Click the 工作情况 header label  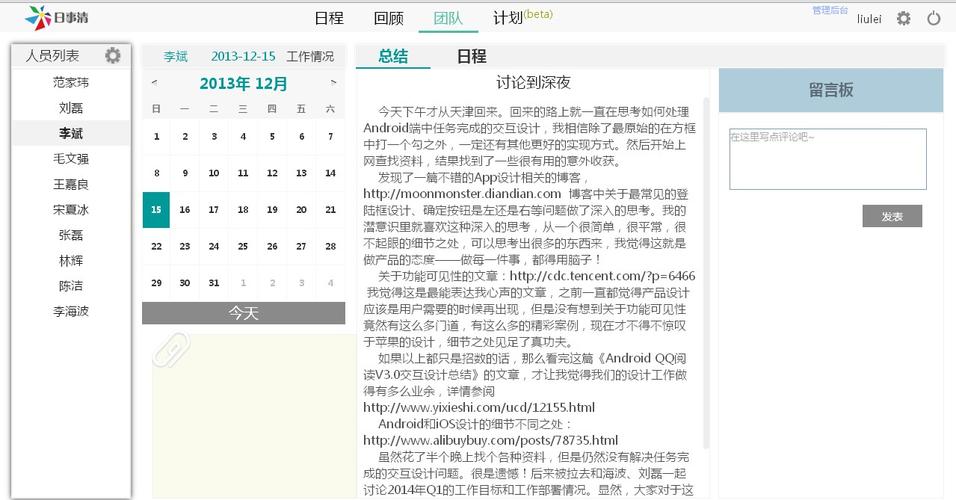click(310, 56)
